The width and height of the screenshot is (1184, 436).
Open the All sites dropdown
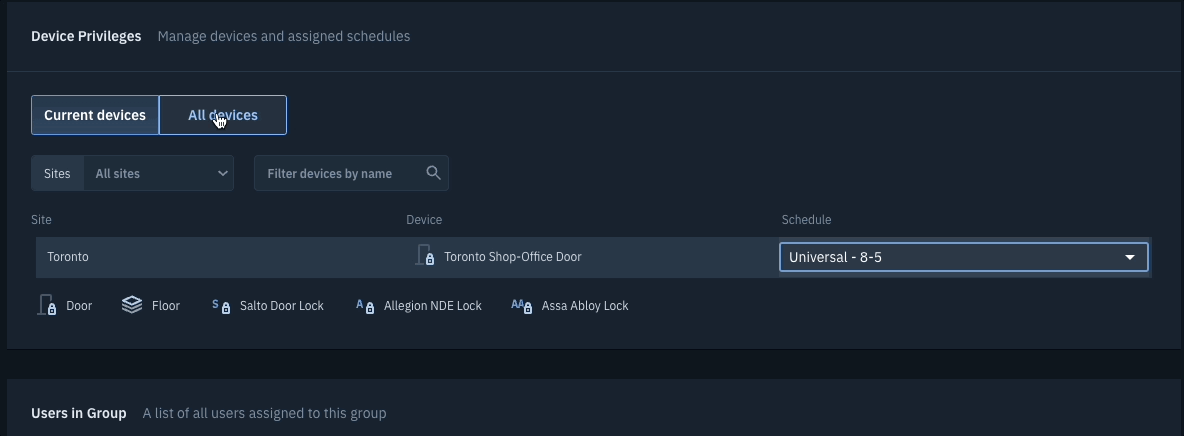click(159, 173)
